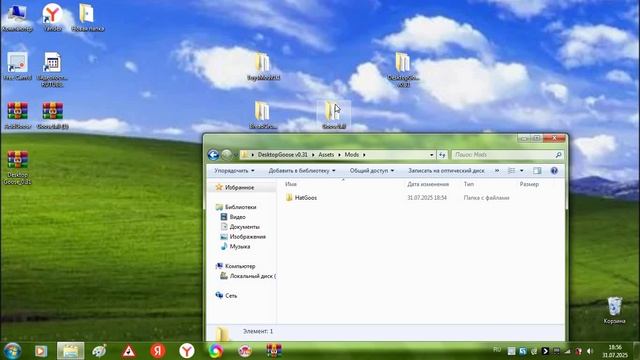The image size is (640, 360).
Task: Expand the breadcrumb arrow after Assets
Action: coord(339,155)
